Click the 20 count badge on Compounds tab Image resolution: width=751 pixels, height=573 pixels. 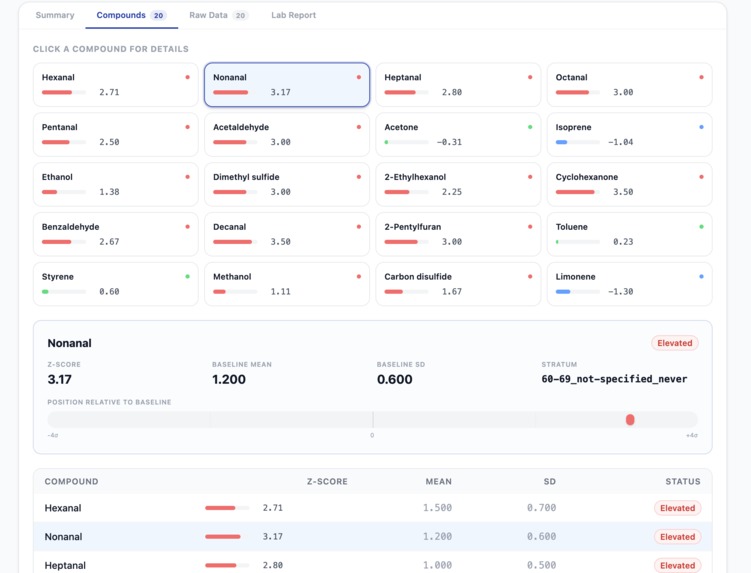[x=158, y=15]
